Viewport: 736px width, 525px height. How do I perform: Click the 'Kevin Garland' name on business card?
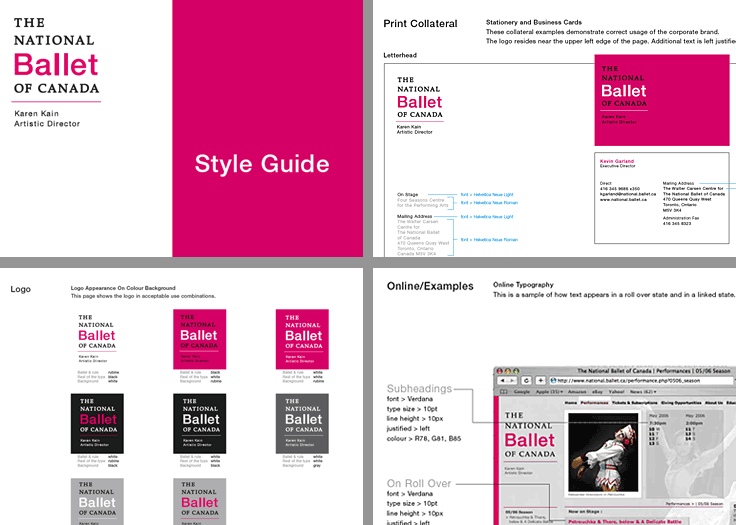[x=617, y=161]
